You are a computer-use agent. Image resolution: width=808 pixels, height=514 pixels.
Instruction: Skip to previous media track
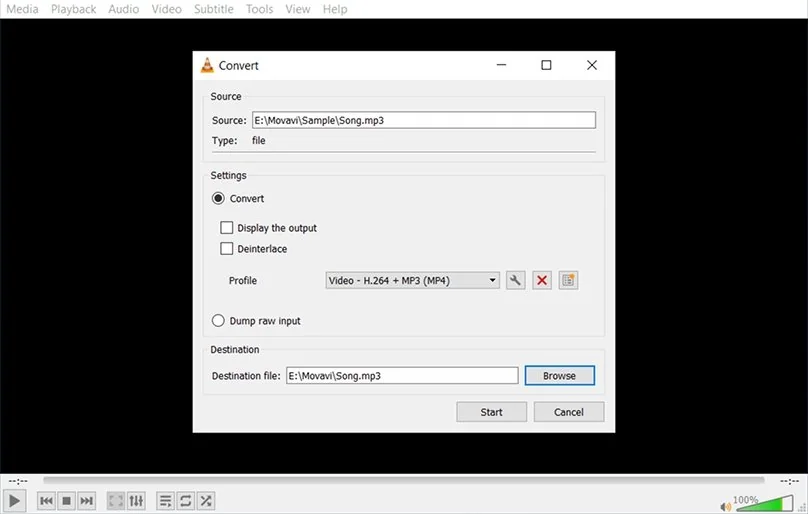[46, 501]
